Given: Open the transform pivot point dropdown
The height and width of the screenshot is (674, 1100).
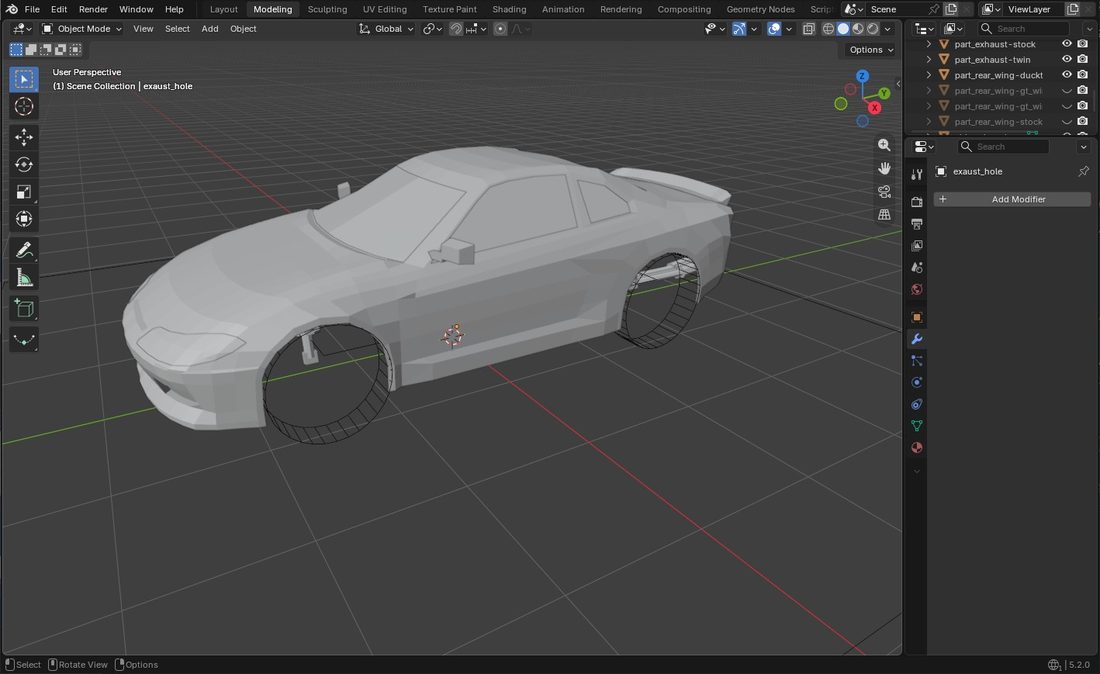Looking at the screenshot, I should tap(432, 29).
